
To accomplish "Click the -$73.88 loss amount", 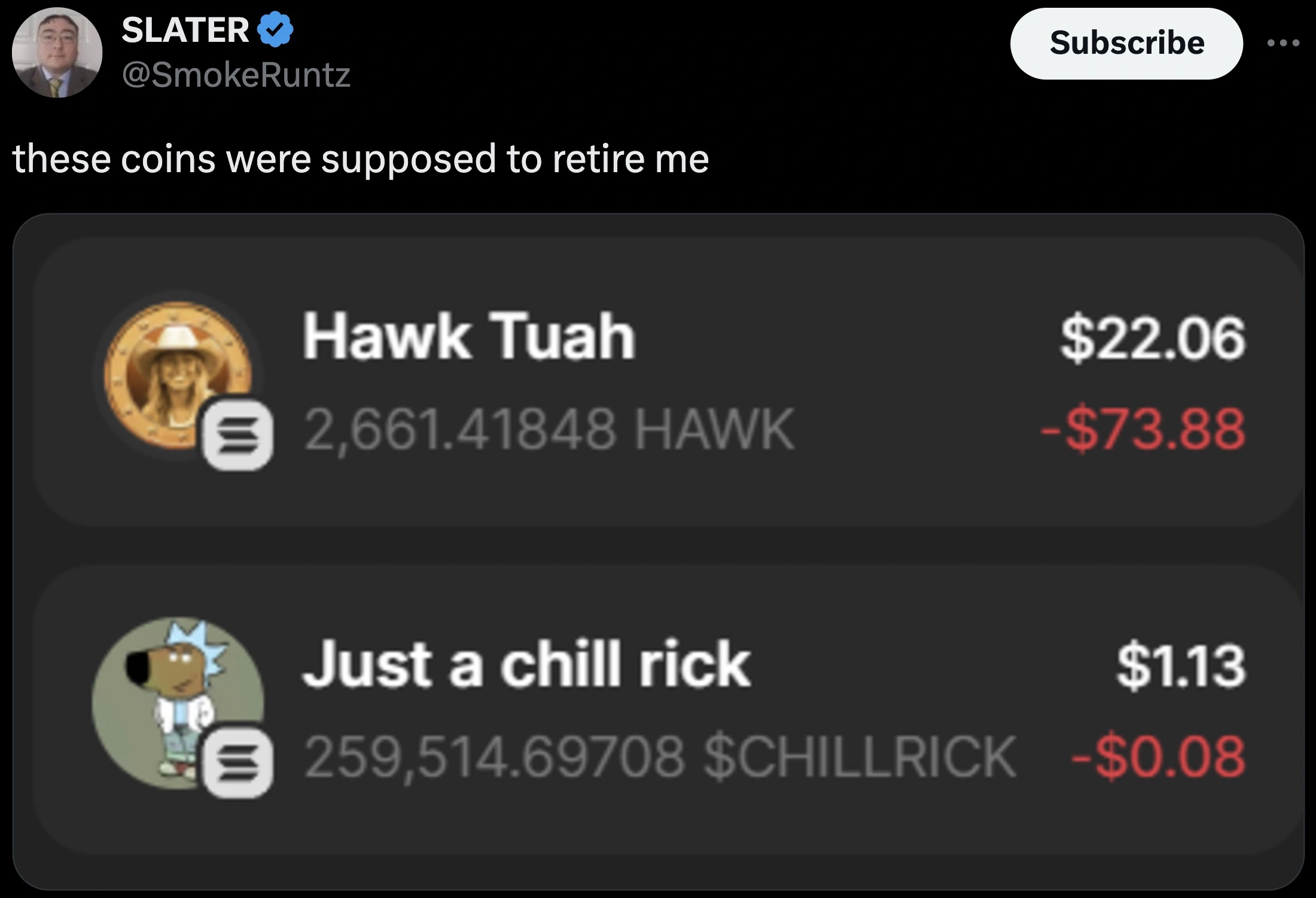I will [1143, 429].
